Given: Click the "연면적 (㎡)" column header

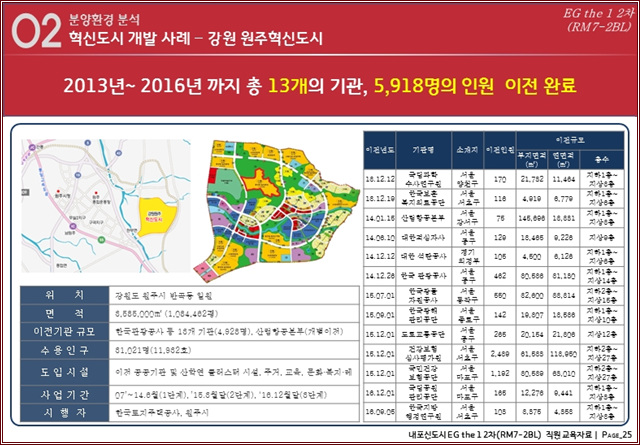Looking at the screenshot, I should tap(564, 160).
